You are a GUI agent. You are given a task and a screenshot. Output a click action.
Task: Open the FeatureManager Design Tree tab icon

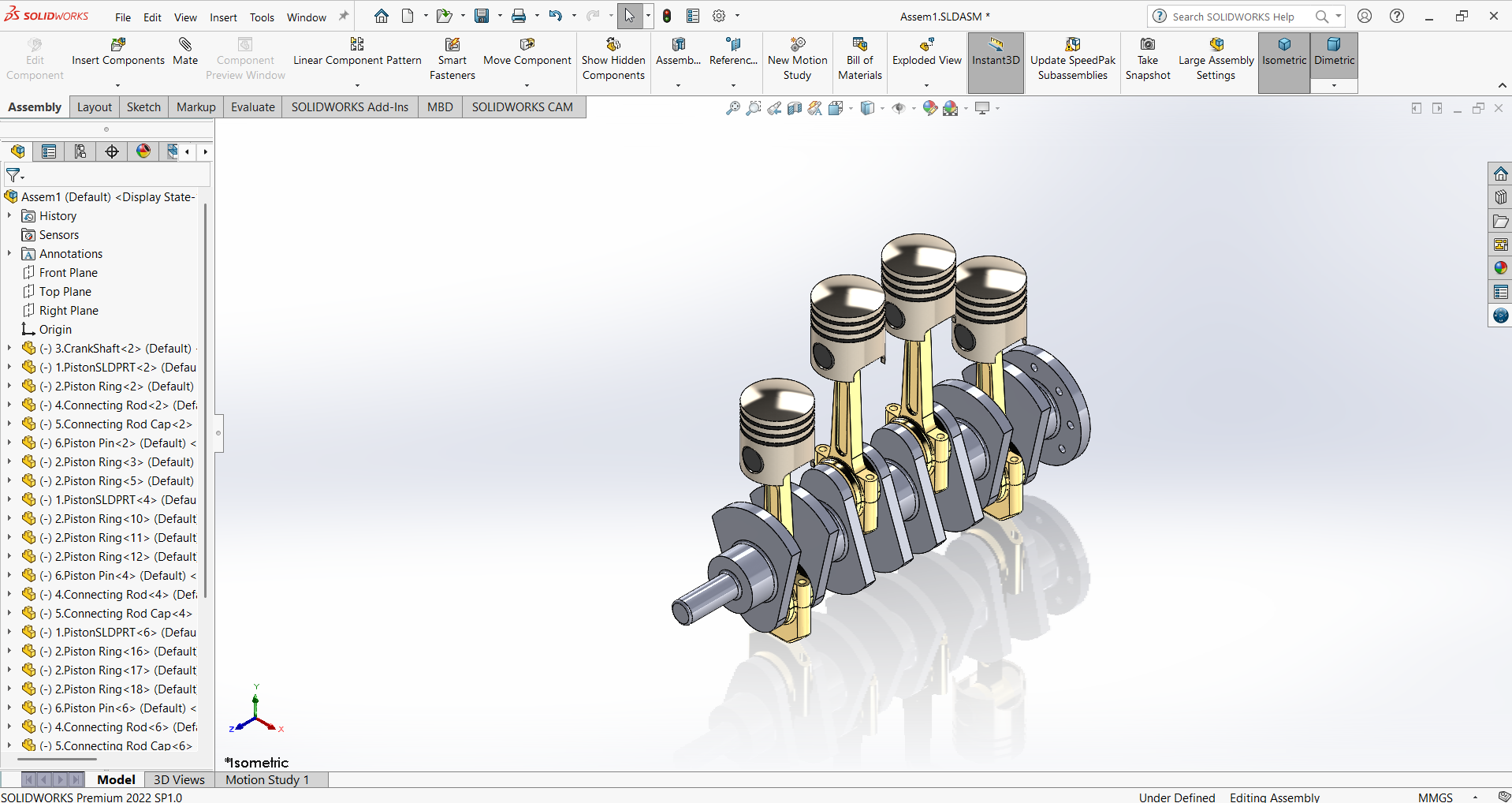(18, 151)
